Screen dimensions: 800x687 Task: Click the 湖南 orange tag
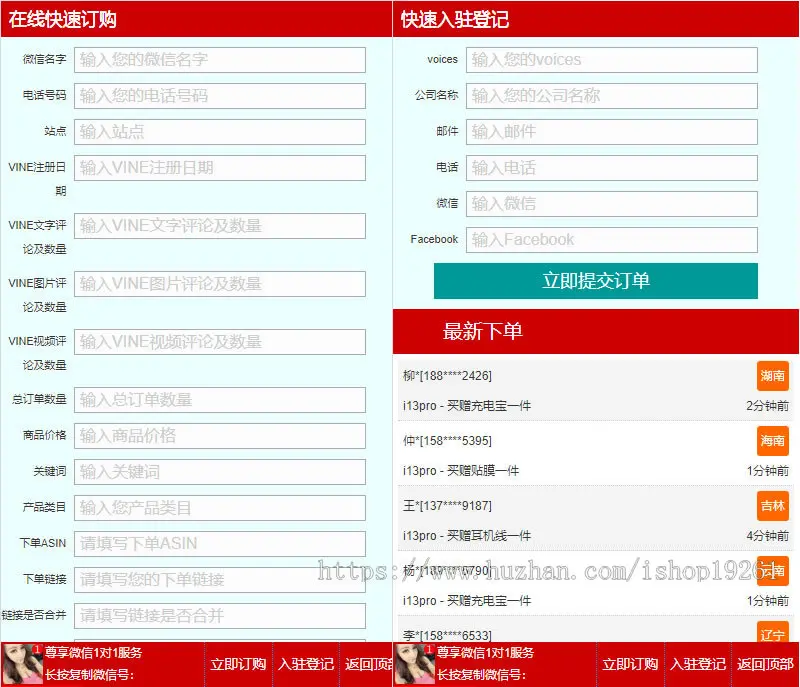772,376
